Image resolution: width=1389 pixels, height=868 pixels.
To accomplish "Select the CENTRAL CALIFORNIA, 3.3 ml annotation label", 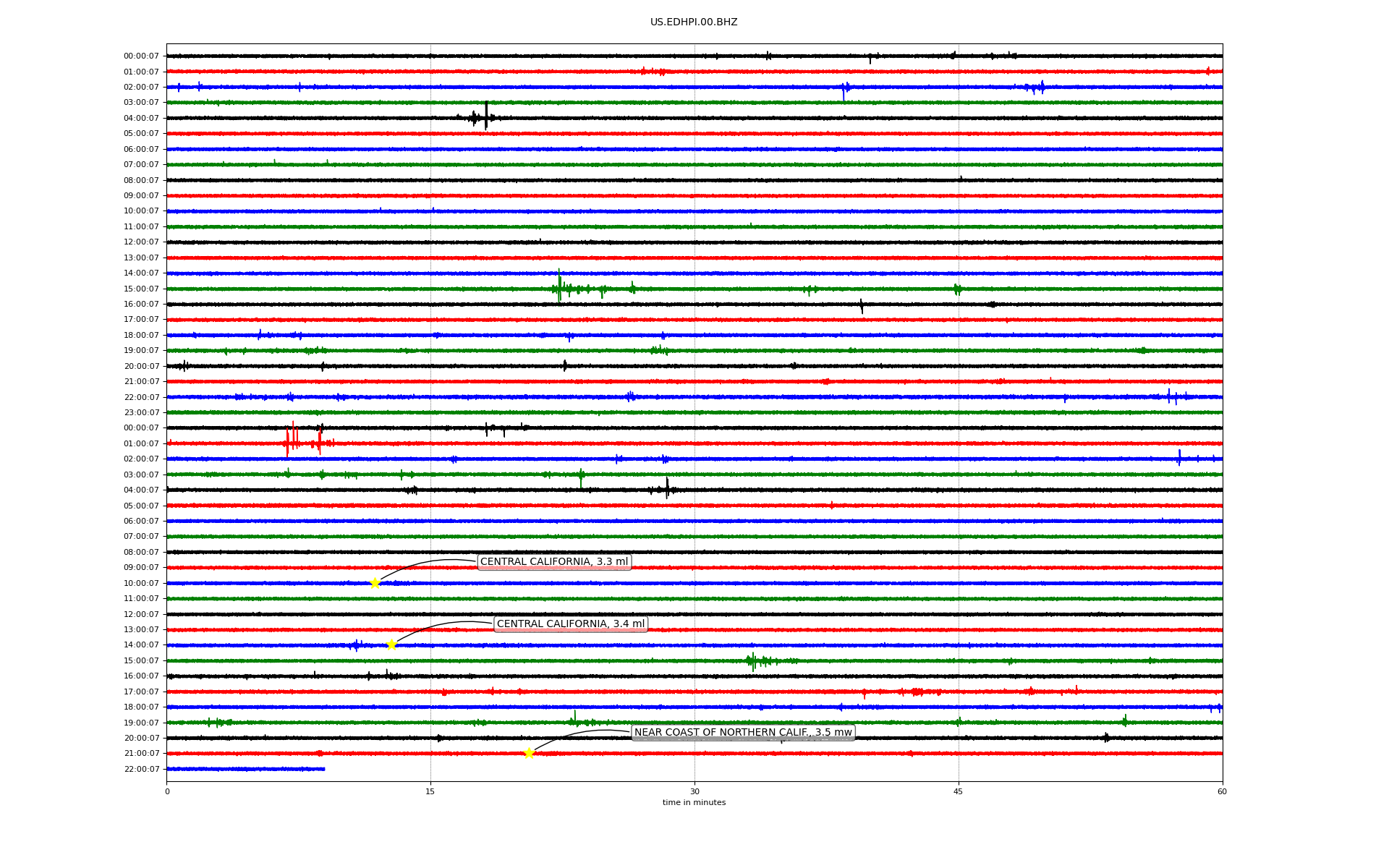I will pyautogui.click(x=554, y=562).
